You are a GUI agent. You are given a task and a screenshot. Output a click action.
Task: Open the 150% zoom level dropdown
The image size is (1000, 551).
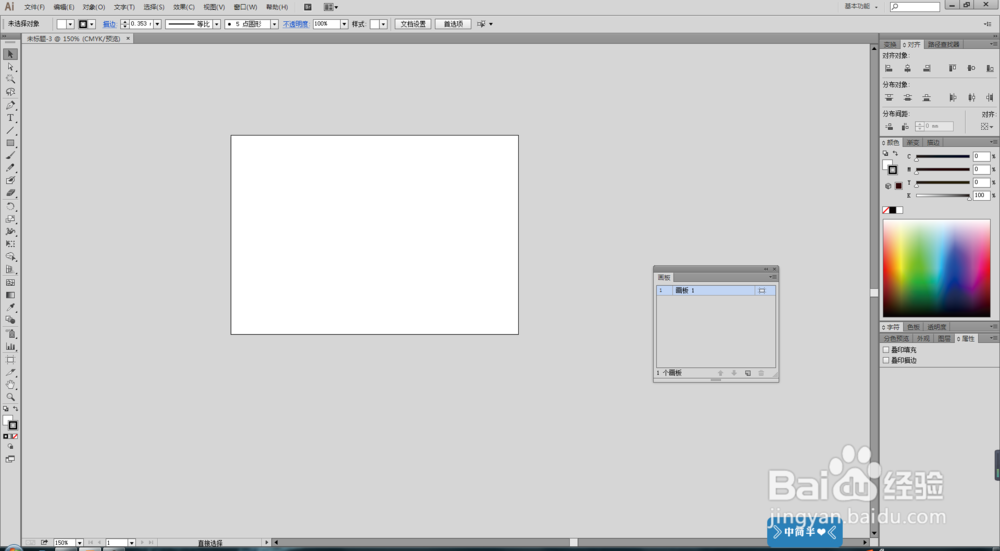pyautogui.click(x=79, y=543)
